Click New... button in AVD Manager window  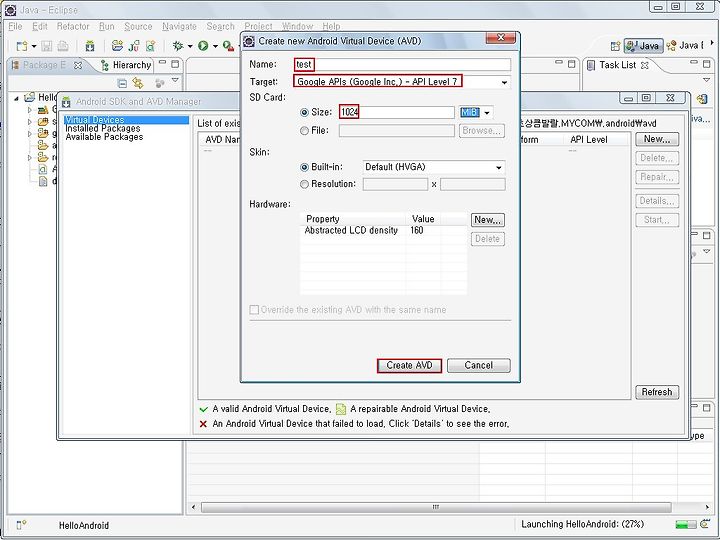657,139
